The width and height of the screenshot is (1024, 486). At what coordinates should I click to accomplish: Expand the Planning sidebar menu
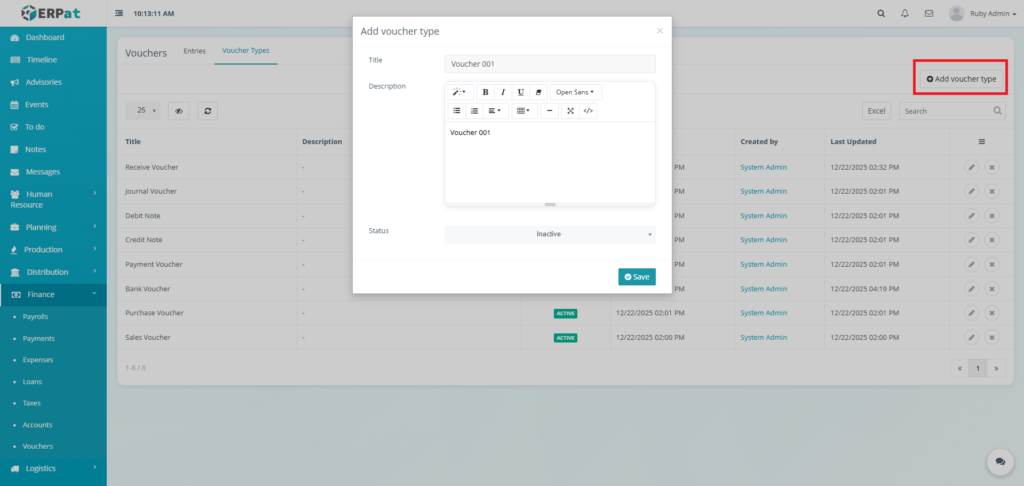coord(53,227)
